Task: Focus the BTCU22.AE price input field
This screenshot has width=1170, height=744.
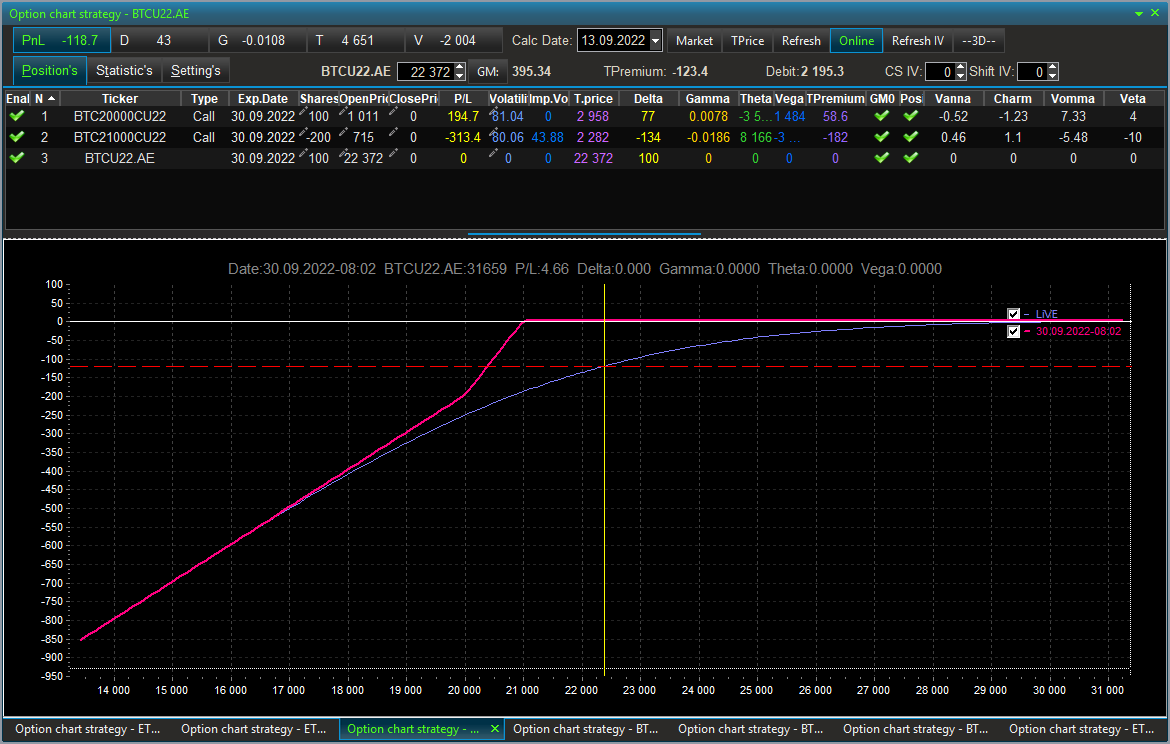Action: point(425,72)
